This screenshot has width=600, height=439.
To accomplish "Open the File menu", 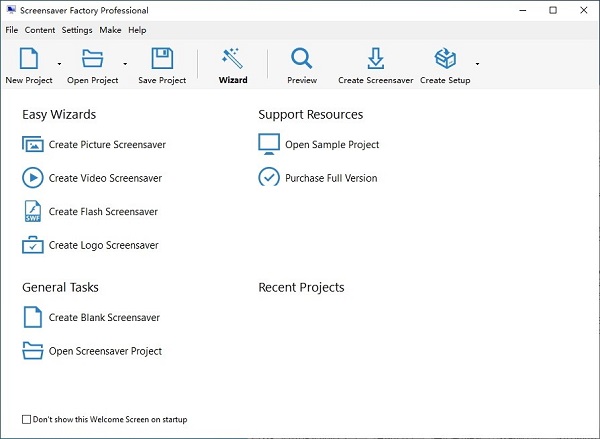I will [x=11, y=30].
